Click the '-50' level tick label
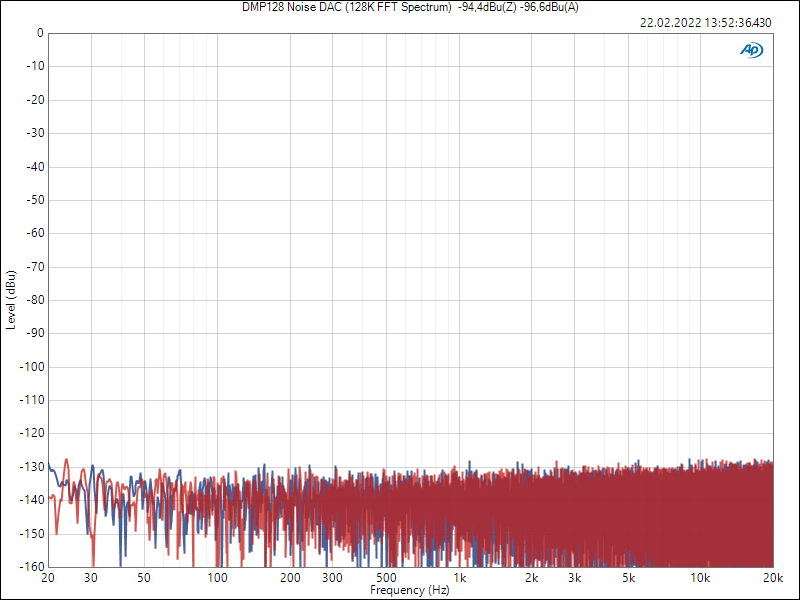 click(35, 200)
